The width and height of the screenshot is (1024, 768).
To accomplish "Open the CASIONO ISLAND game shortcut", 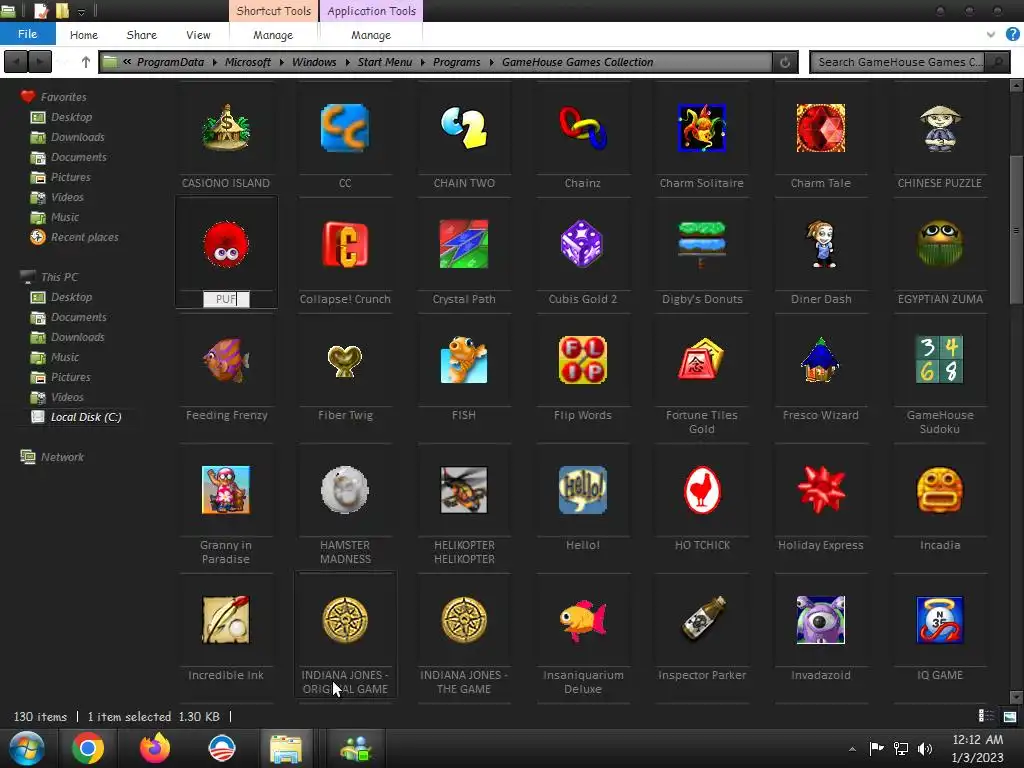I will (x=226, y=128).
